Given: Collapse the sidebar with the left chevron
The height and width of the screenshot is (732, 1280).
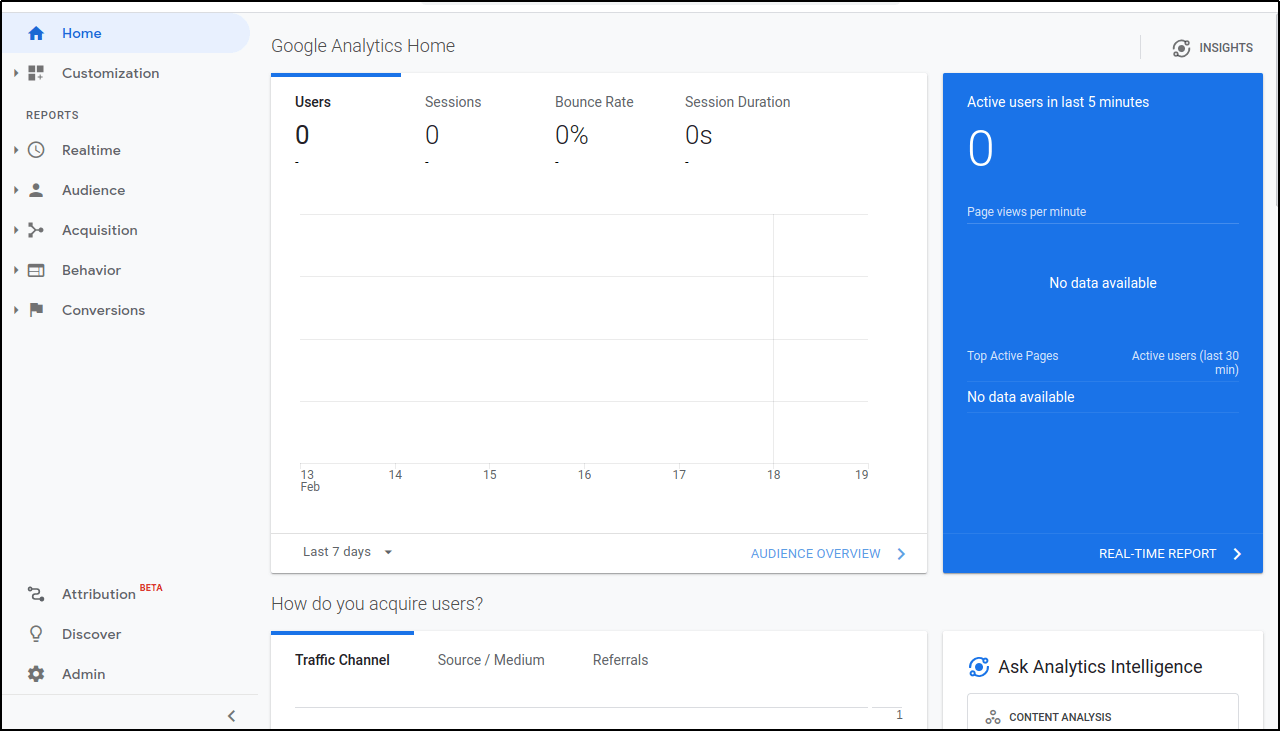Looking at the screenshot, I should [231, 715].
